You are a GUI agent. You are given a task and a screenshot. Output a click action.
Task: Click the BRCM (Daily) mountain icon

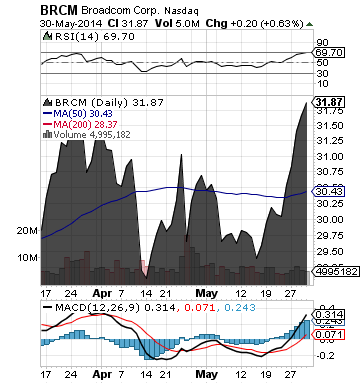click(48, 102)
